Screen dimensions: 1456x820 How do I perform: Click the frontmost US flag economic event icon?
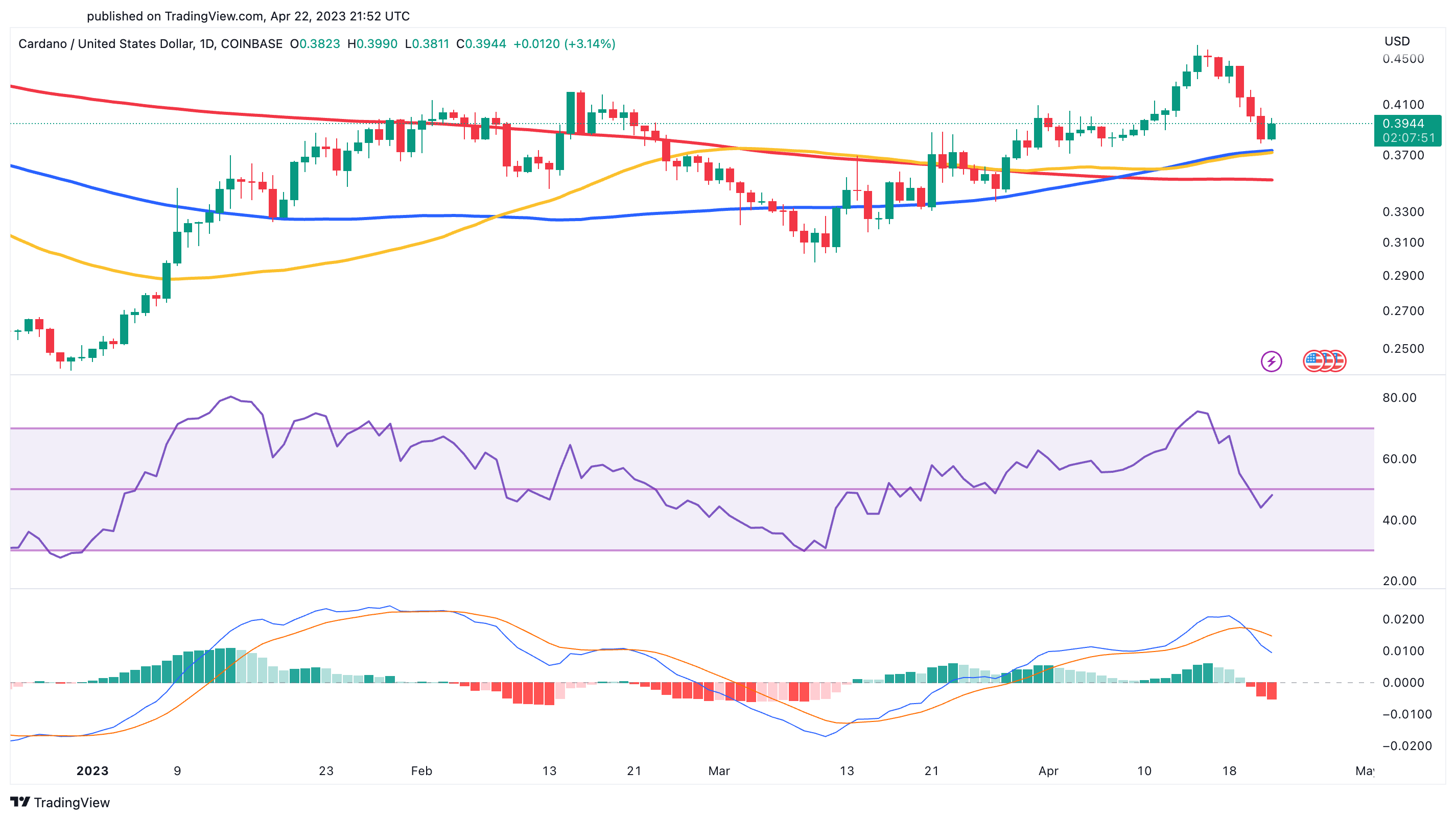(1313, 361)
